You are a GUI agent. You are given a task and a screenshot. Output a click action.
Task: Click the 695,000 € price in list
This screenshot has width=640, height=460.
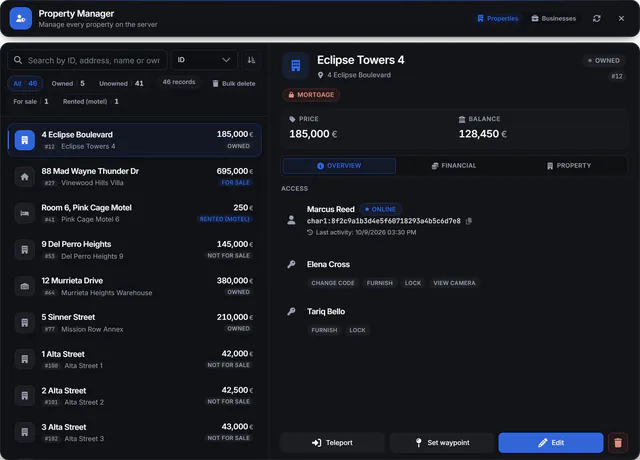235,171
